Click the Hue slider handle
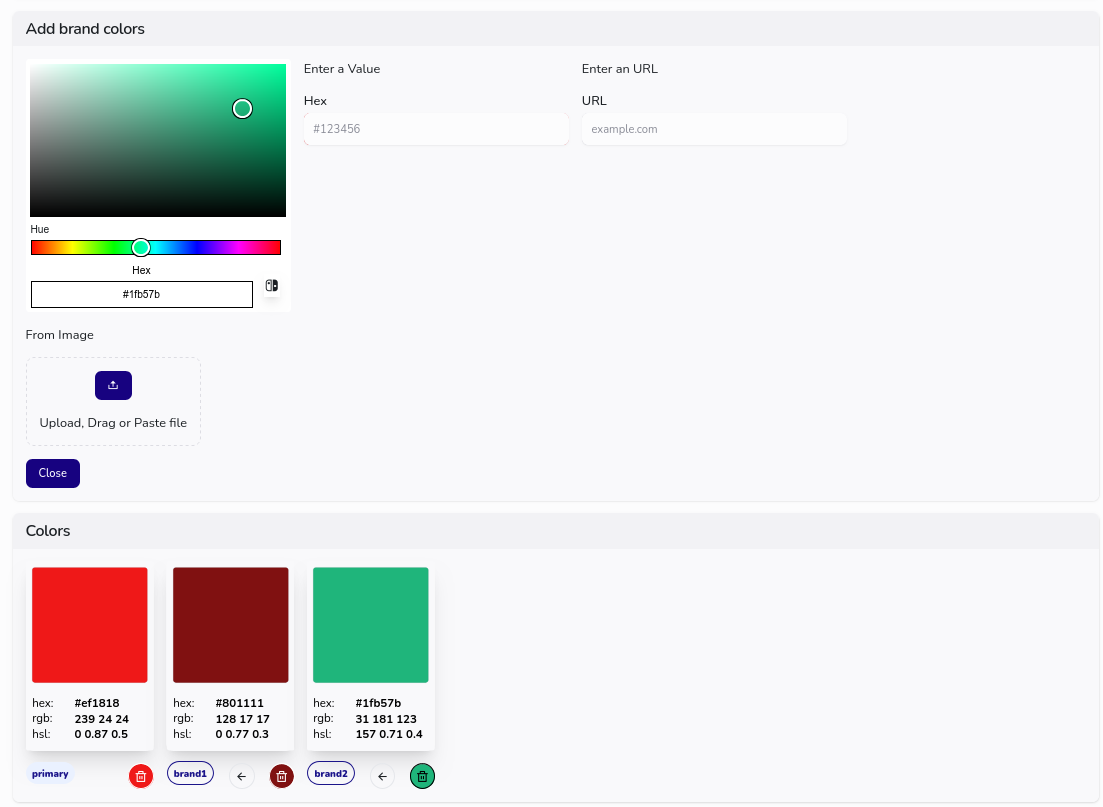The image size is (1103, 807). [141, 247]
